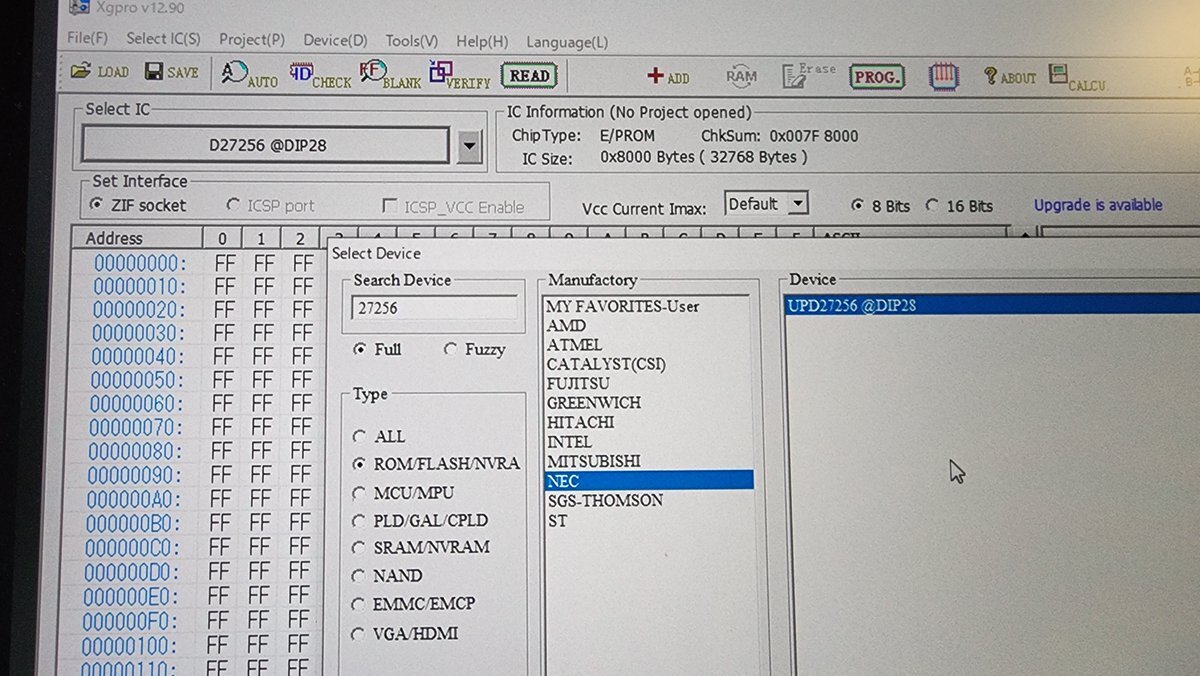
Task: Open the Help(H) menu
Action: (x=482, y=42)
